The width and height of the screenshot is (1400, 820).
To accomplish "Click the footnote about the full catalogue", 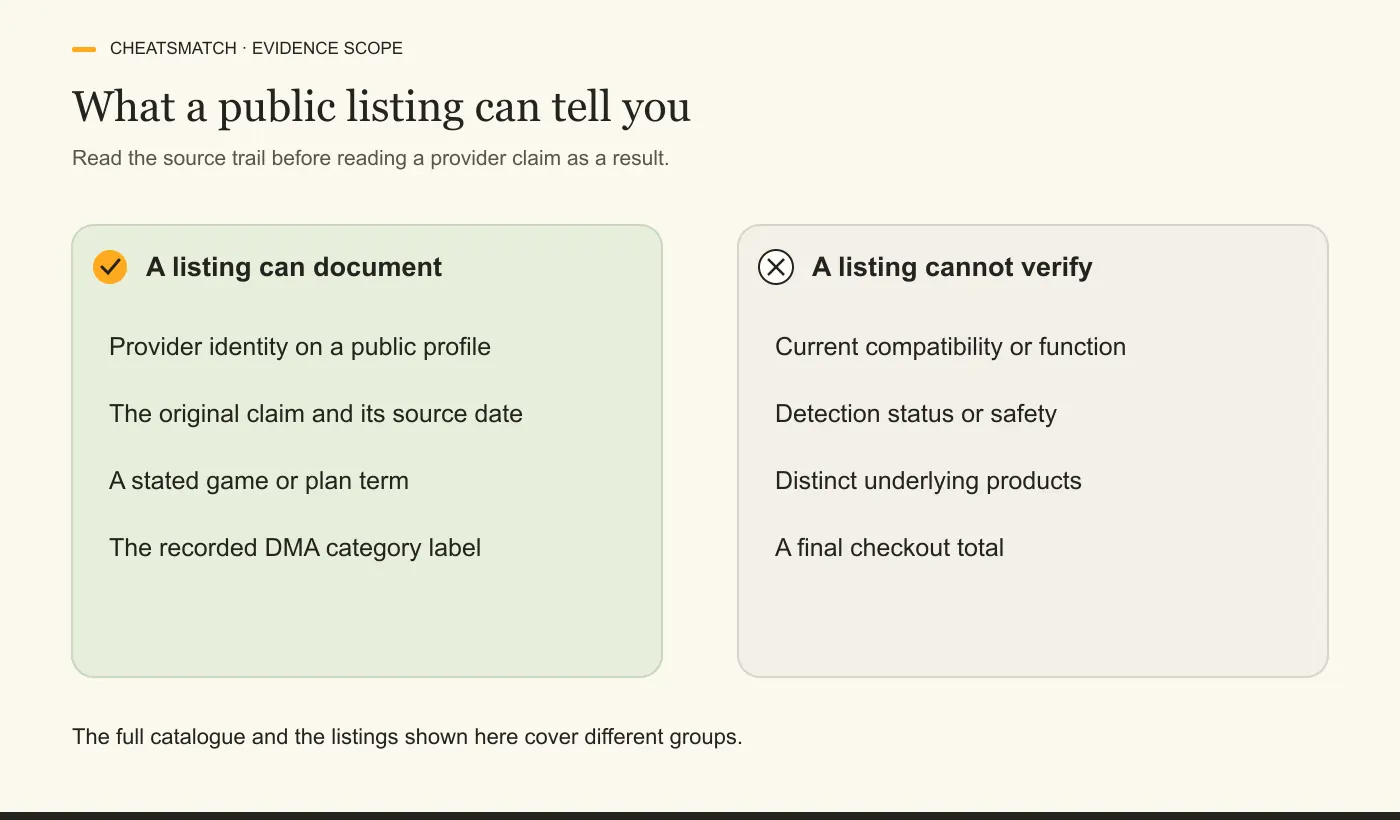I will (x=407, y=738).
